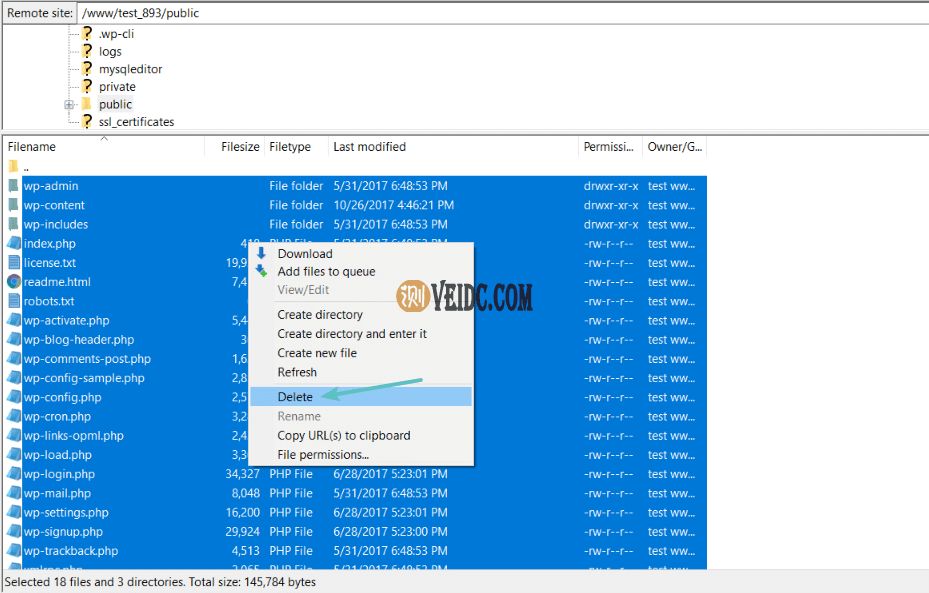Viewport: 929px width, 593px height.
Task: Click the wp-admin folder icon
Action: pyautogui.click(x=13, y=186)
